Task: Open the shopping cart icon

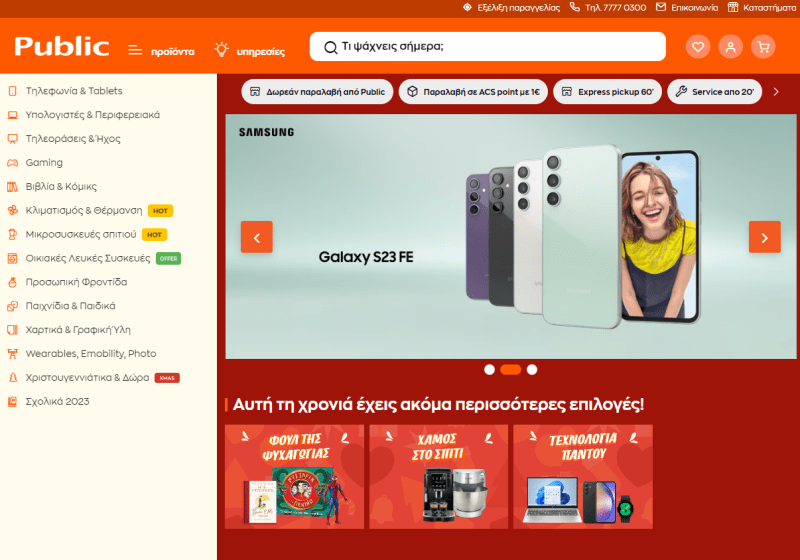Action: [763, 47]
